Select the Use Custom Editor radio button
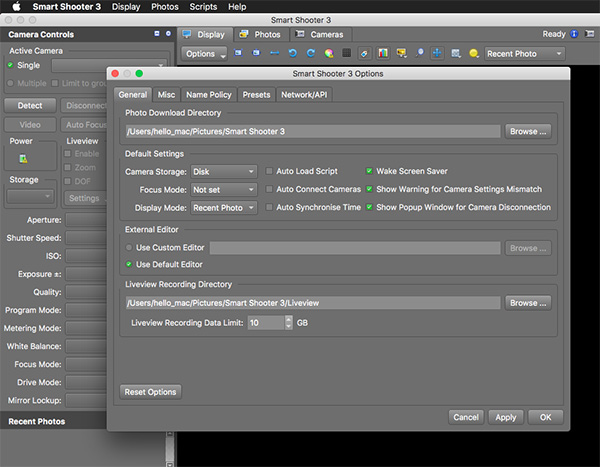Screen dimensions: 600x467 [x=130, y=247]
